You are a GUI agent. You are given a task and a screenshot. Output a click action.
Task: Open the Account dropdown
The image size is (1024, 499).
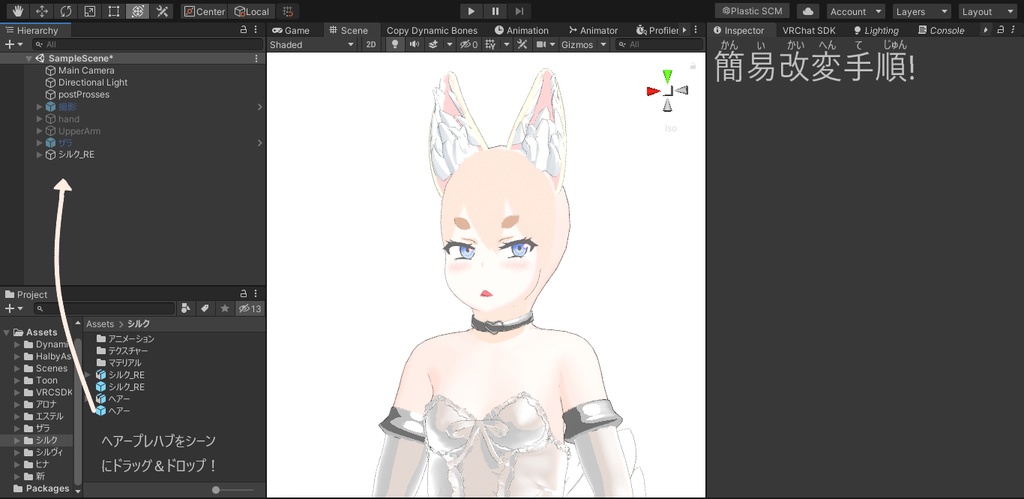pos(856,11)
